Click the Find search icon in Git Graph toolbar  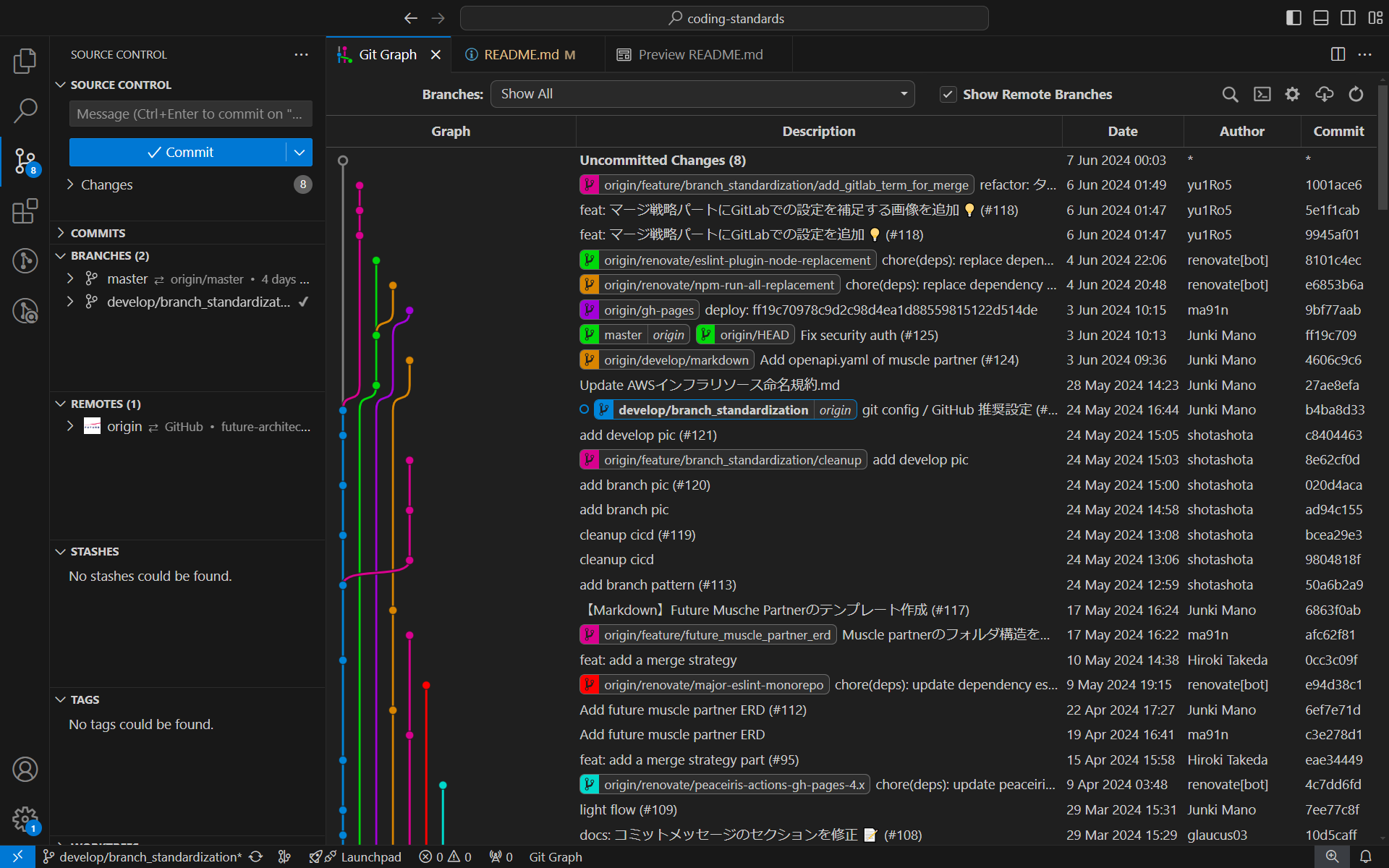pyautogui.click(x=1230, y=94)
